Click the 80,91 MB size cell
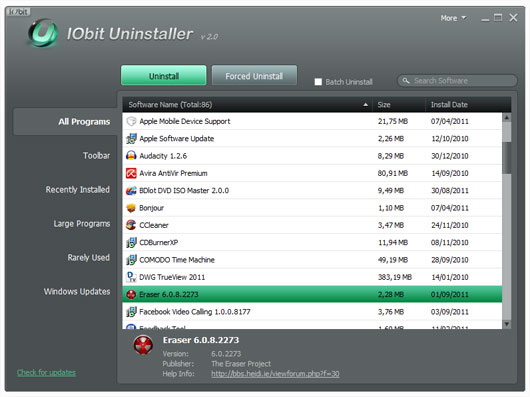This screenshot has height=397, width=530. coord(393,173)
